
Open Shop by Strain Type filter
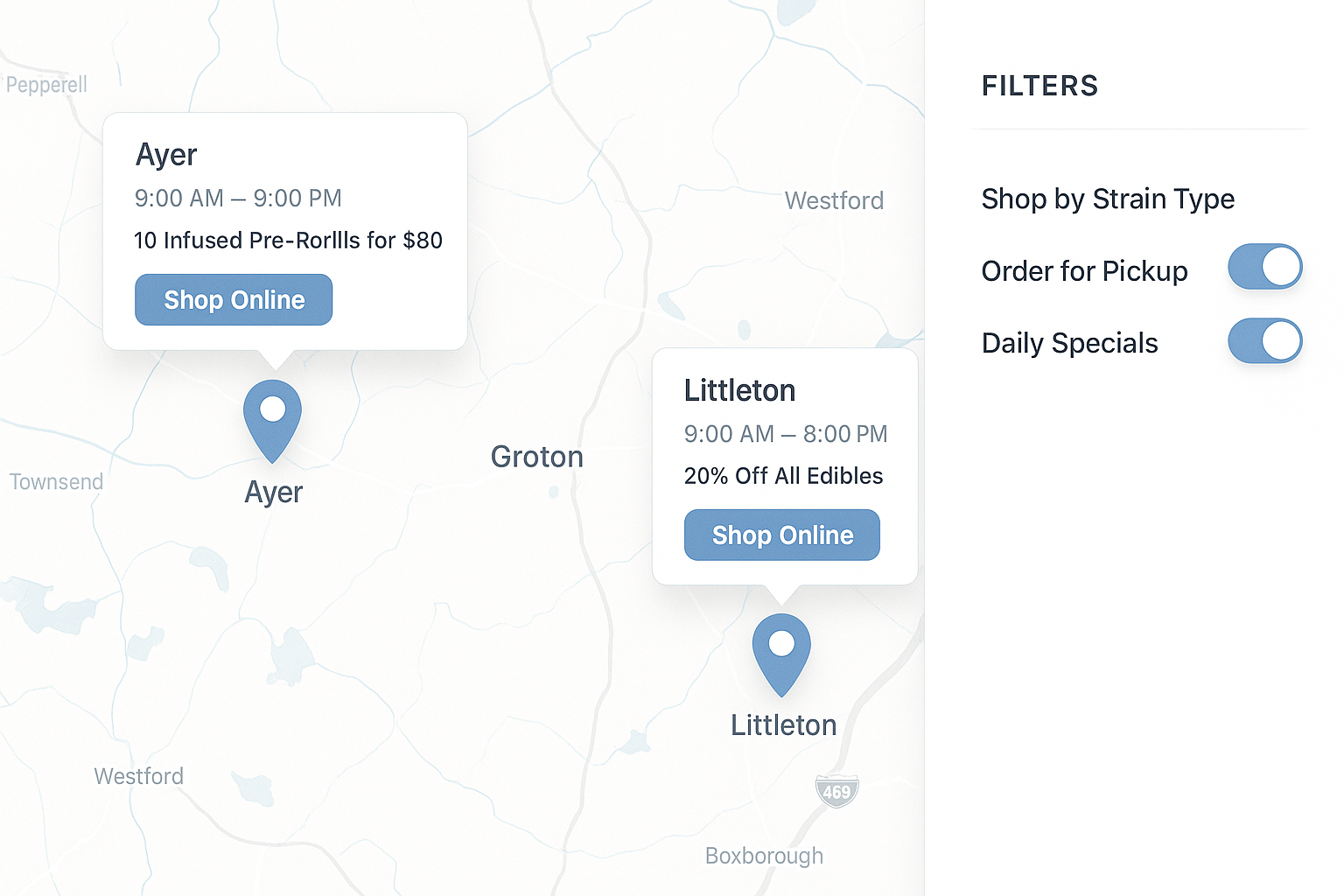[x=1108, y=199]
